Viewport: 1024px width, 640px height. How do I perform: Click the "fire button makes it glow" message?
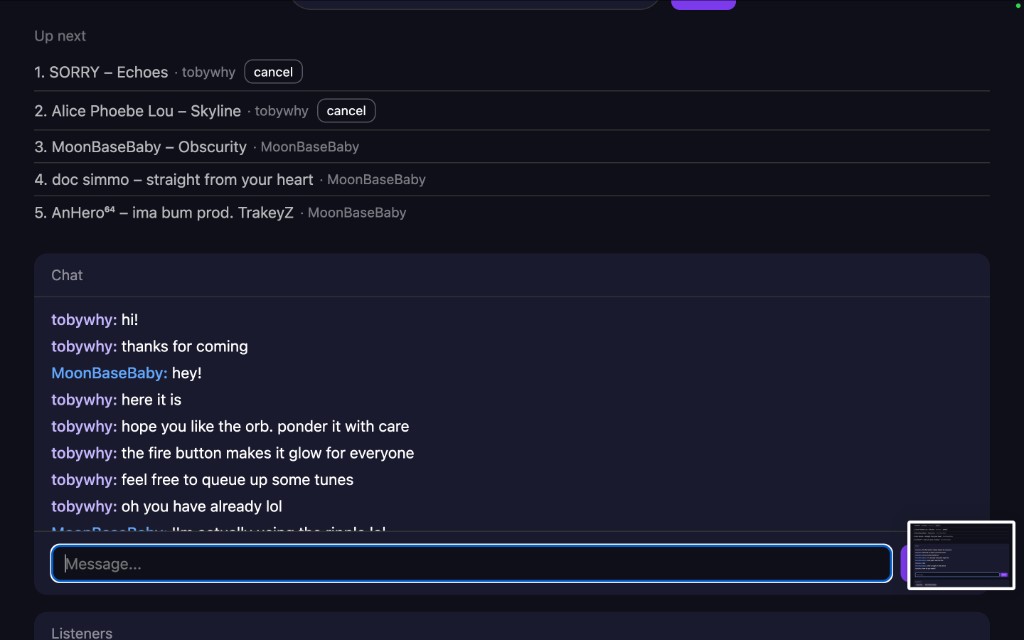click(x=267, y=453)
